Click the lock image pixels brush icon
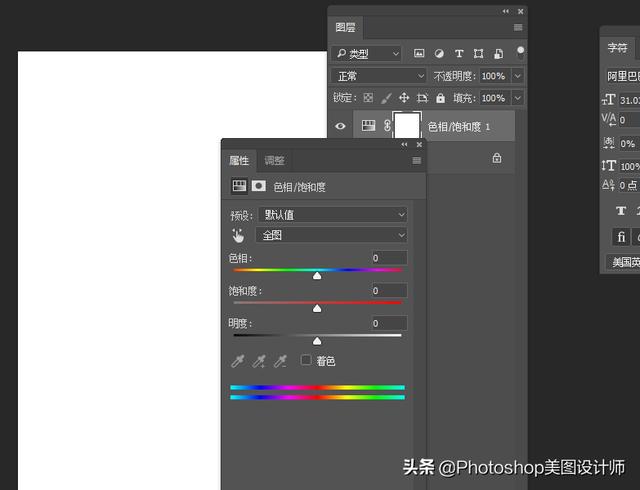This screenshot has width=640, height=490. [386, 98]
